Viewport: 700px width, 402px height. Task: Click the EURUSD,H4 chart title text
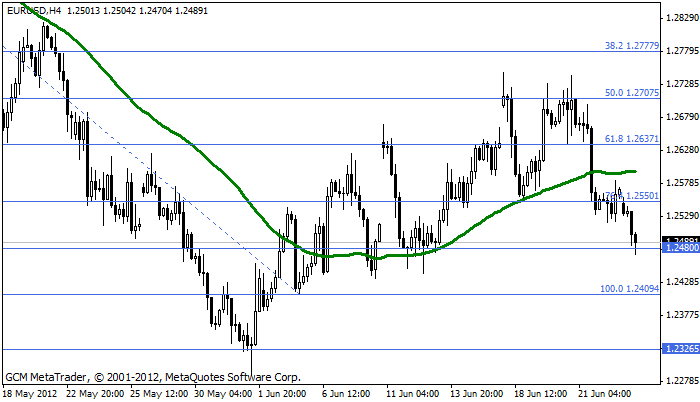coord(34,10)
